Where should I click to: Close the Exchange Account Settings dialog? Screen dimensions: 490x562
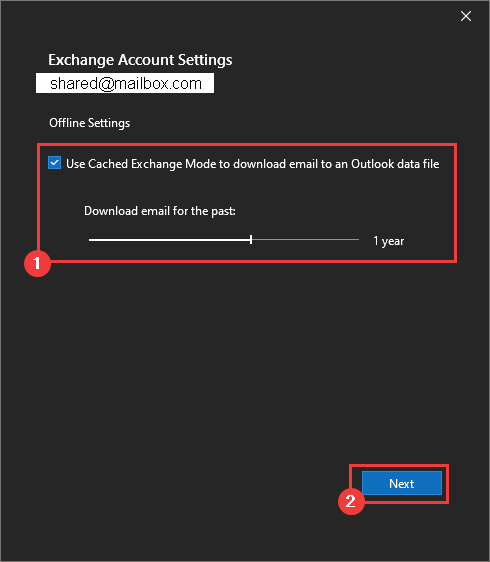coord(466,16)
